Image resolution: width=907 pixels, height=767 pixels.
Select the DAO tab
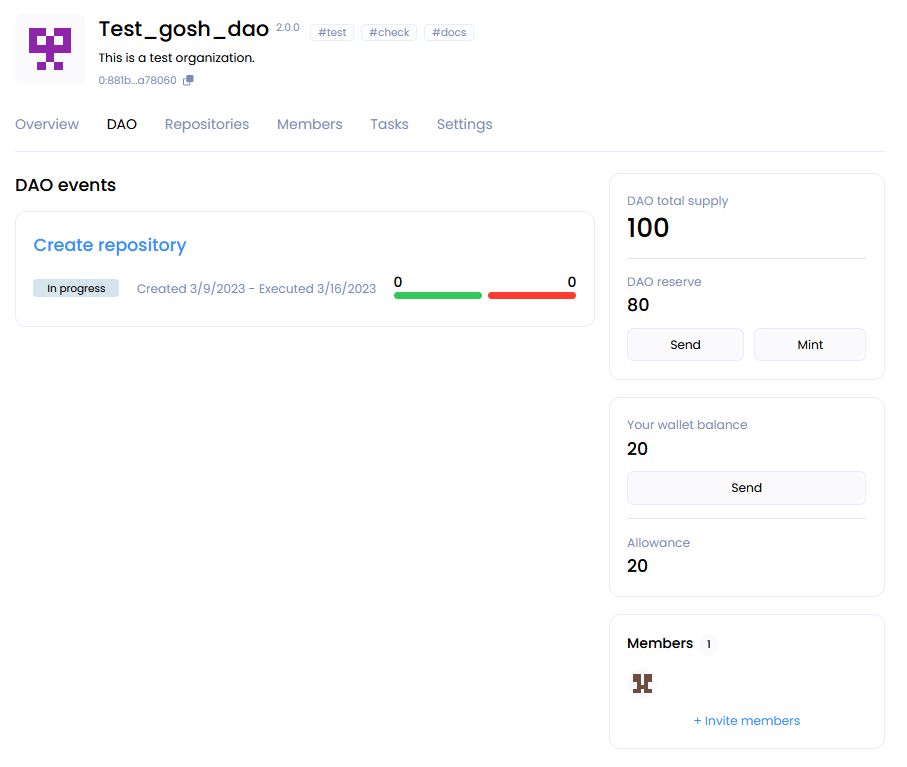(x=122, y=124)
